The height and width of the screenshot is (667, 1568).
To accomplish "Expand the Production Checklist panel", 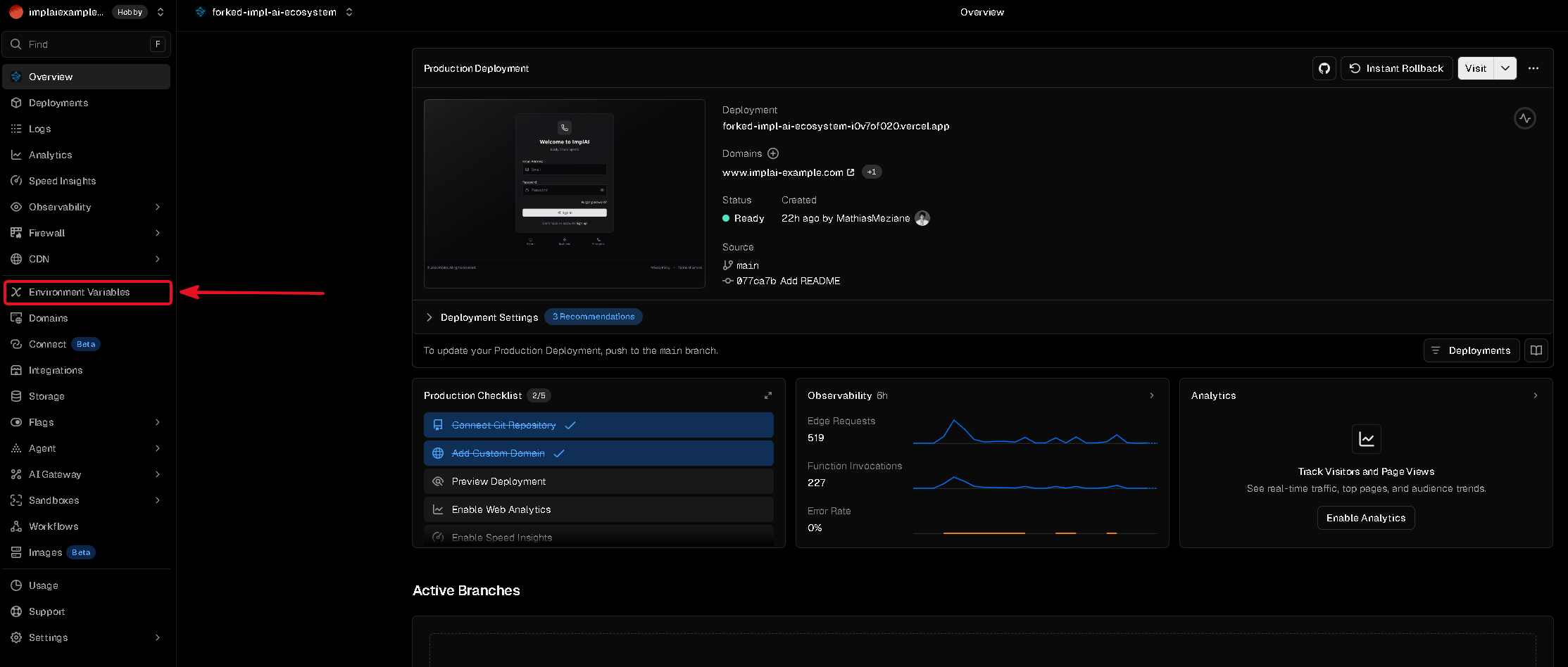I will click(768, 395).
